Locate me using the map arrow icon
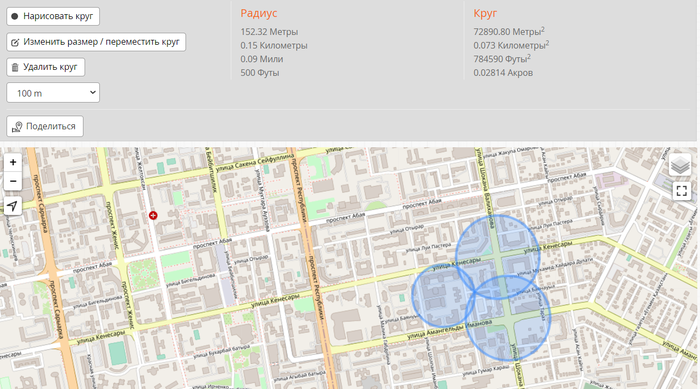Image resolution: width=700 pixels, height=389 pixels. 13,206
